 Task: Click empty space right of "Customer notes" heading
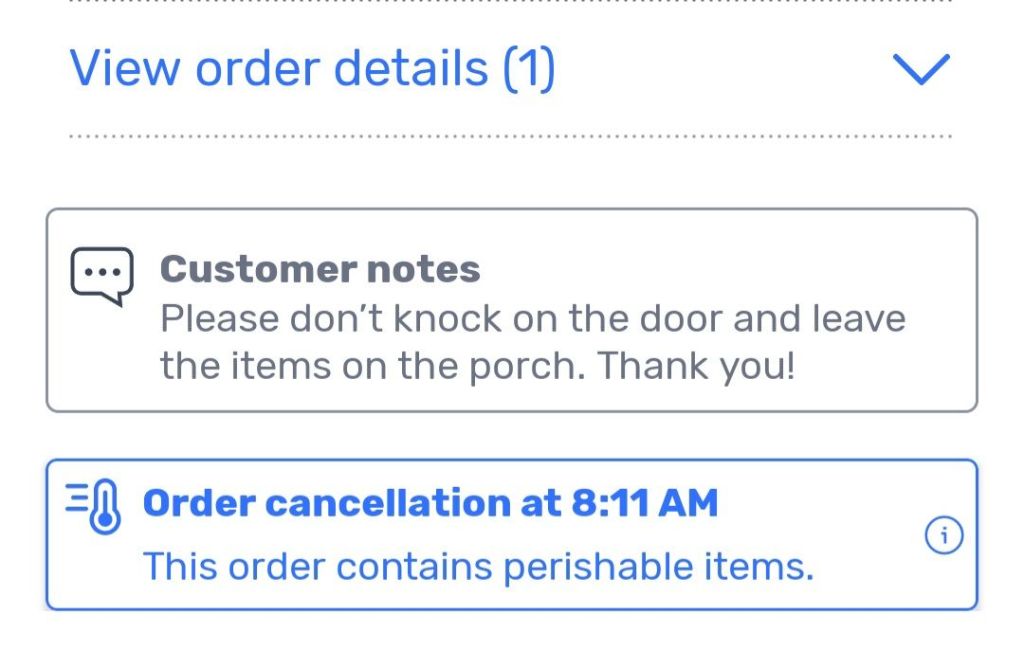pos(720,269)
